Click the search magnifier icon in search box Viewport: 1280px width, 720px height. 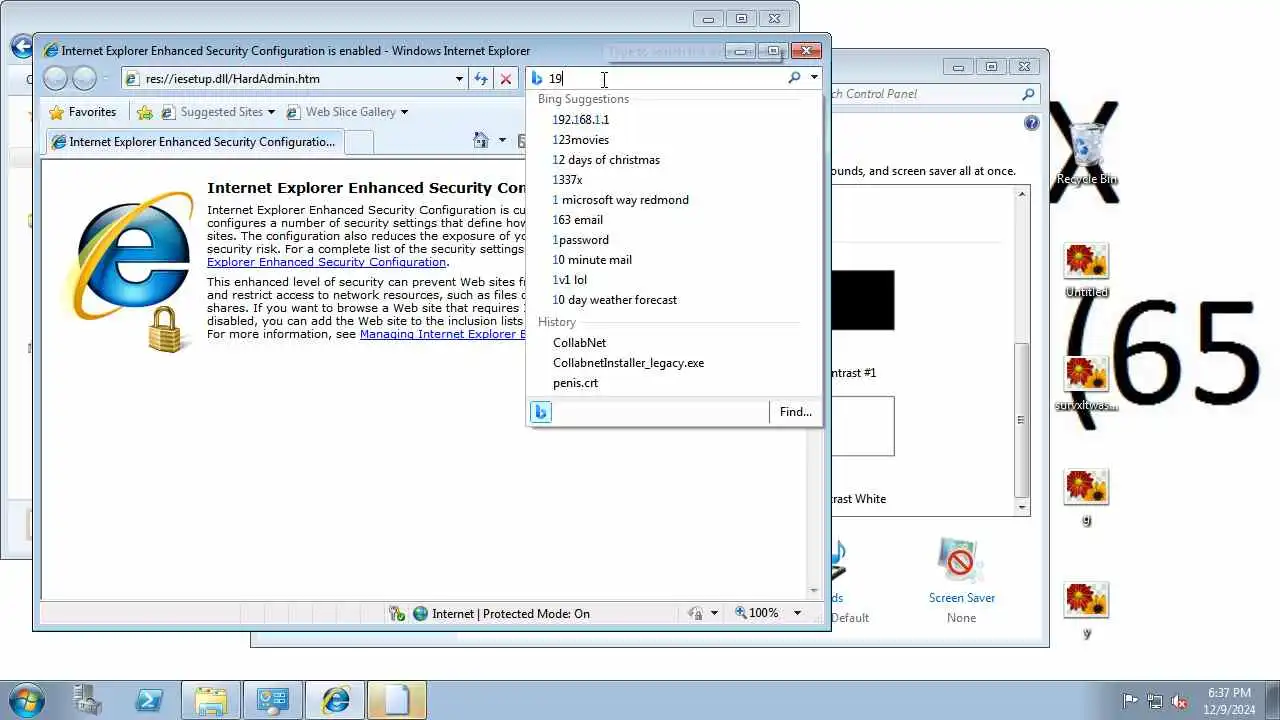click(x=794, y=77)
